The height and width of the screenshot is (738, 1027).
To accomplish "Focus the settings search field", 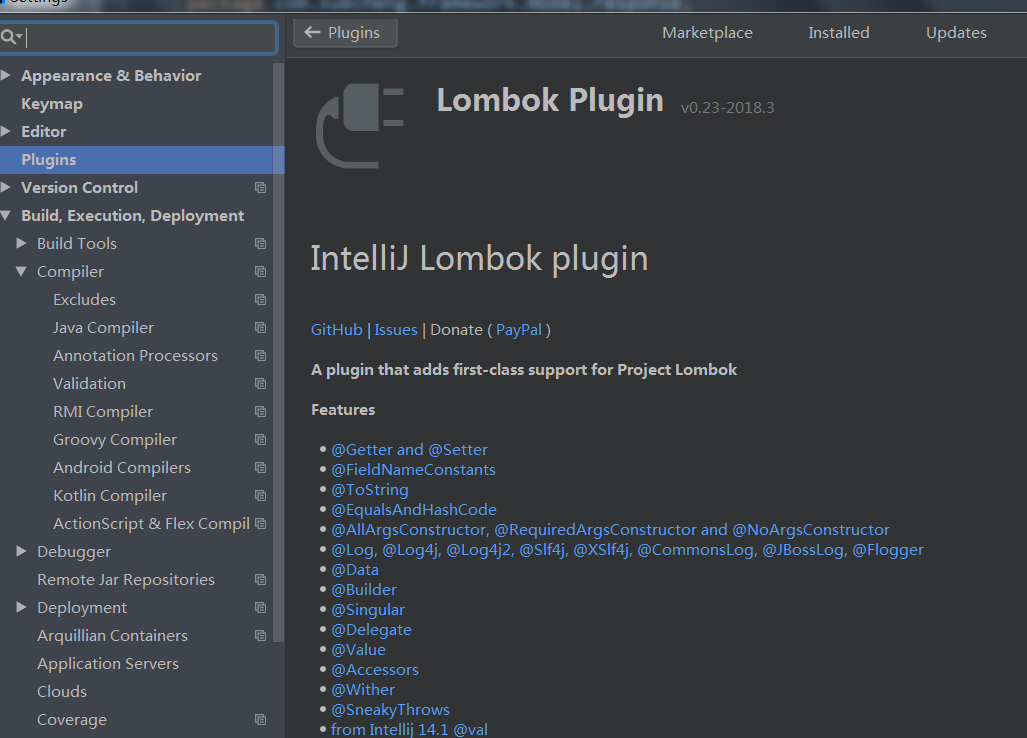I will [x=139, y=37].
